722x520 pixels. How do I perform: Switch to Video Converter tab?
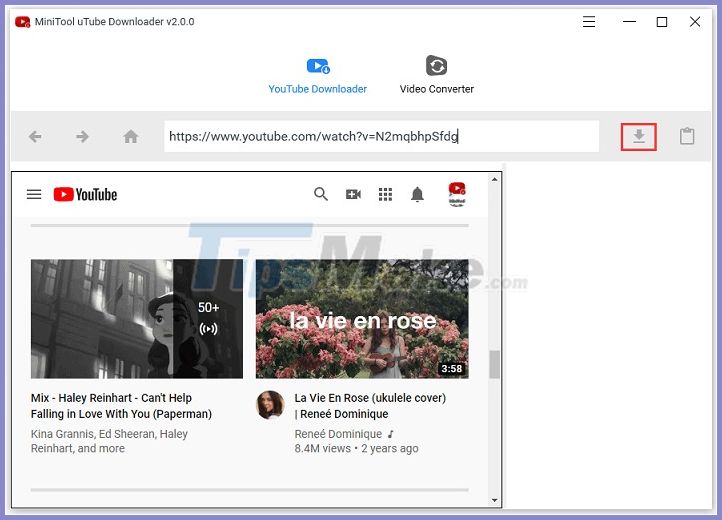(x=437, y=75)
